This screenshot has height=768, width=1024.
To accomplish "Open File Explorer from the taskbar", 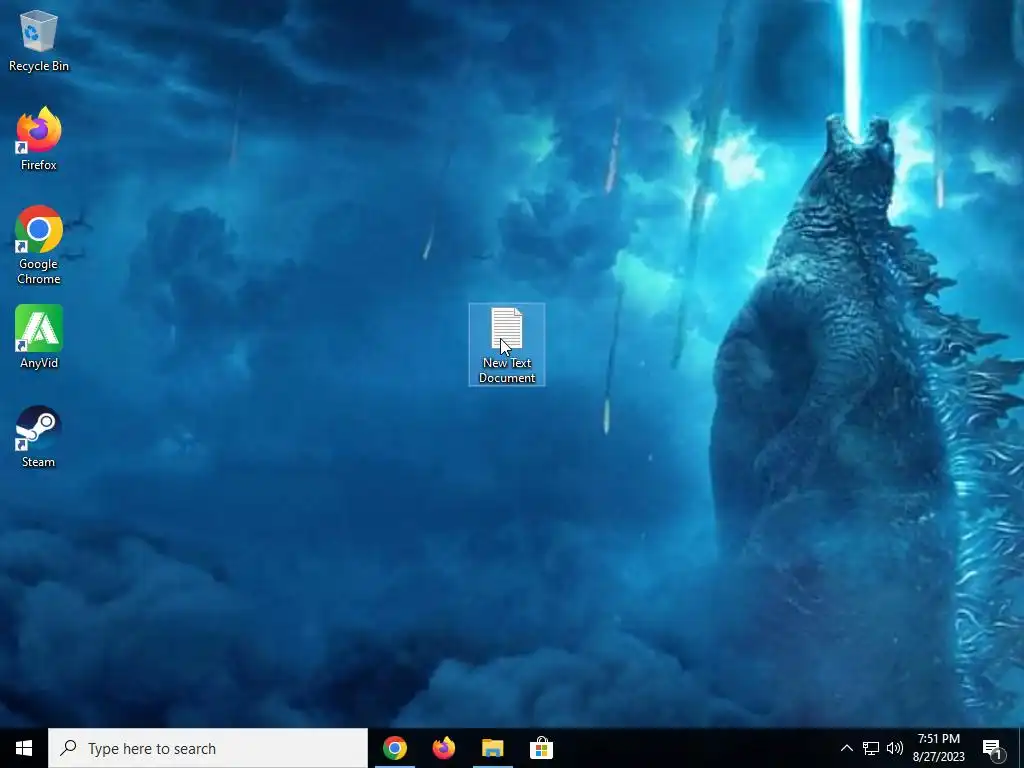I will tap(493, 748).
